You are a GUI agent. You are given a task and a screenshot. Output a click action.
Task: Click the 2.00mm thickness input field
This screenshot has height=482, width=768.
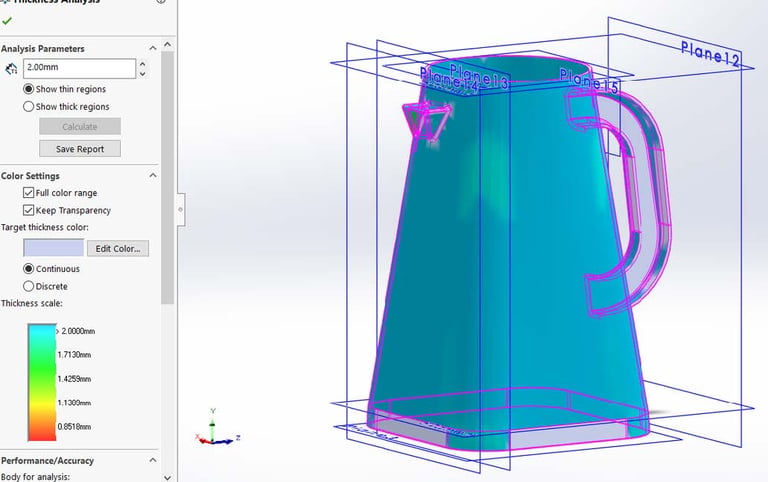point(79,69)
